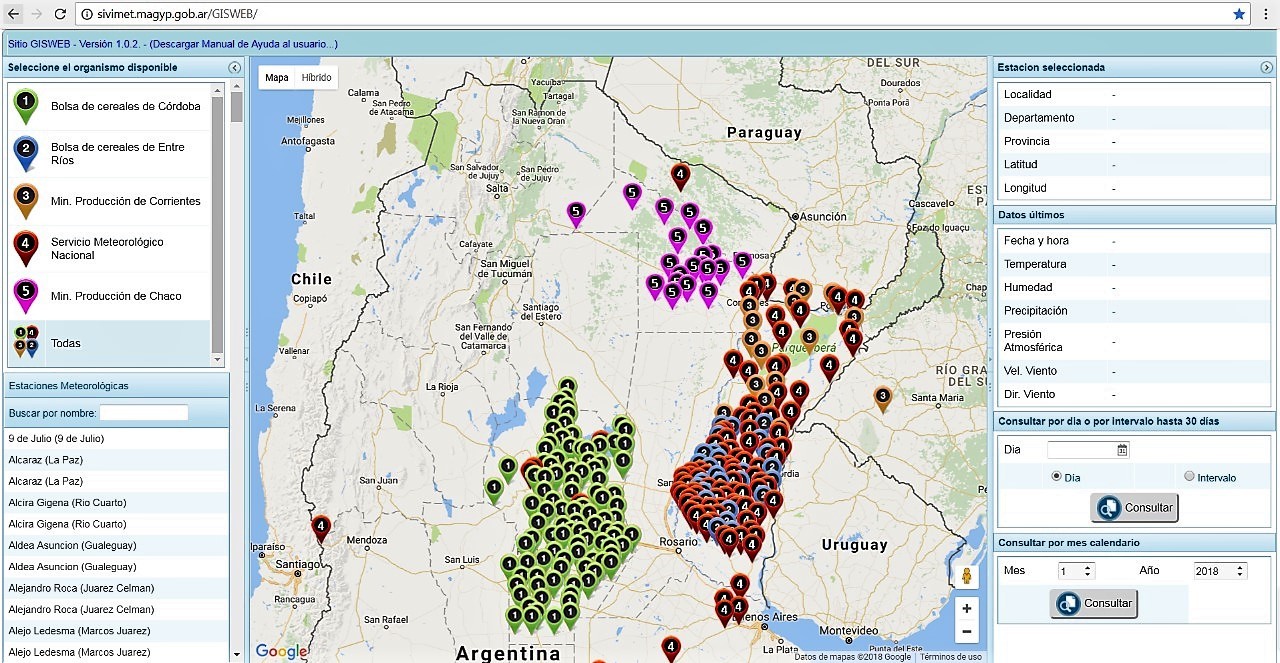Click marker 3 near Santa Maria on map

point(882,398)
